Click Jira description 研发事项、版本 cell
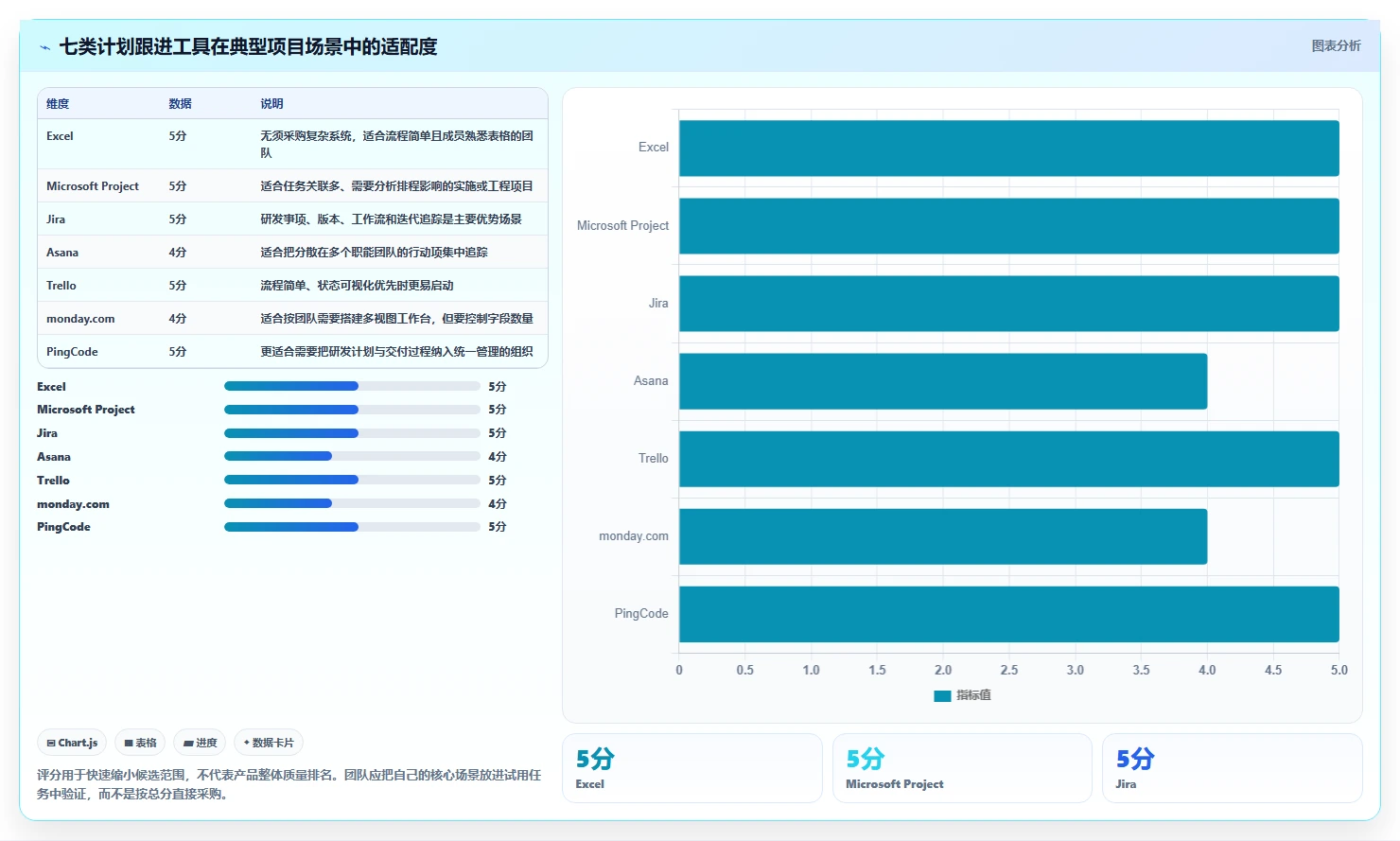 pyautogui.click(x=391, y=219)
